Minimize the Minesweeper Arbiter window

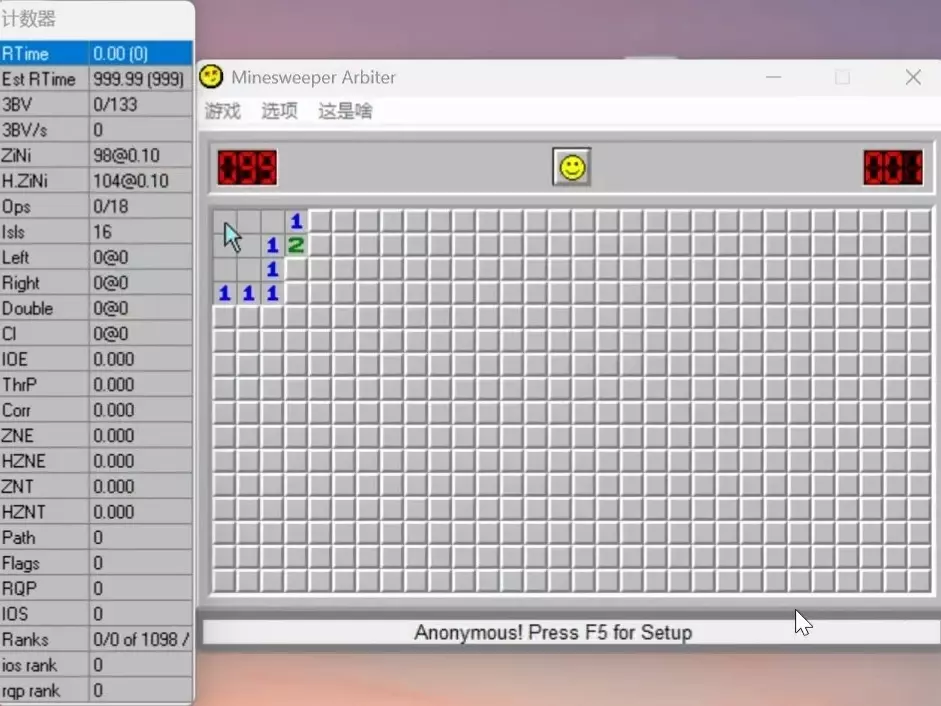pos(774,77)
